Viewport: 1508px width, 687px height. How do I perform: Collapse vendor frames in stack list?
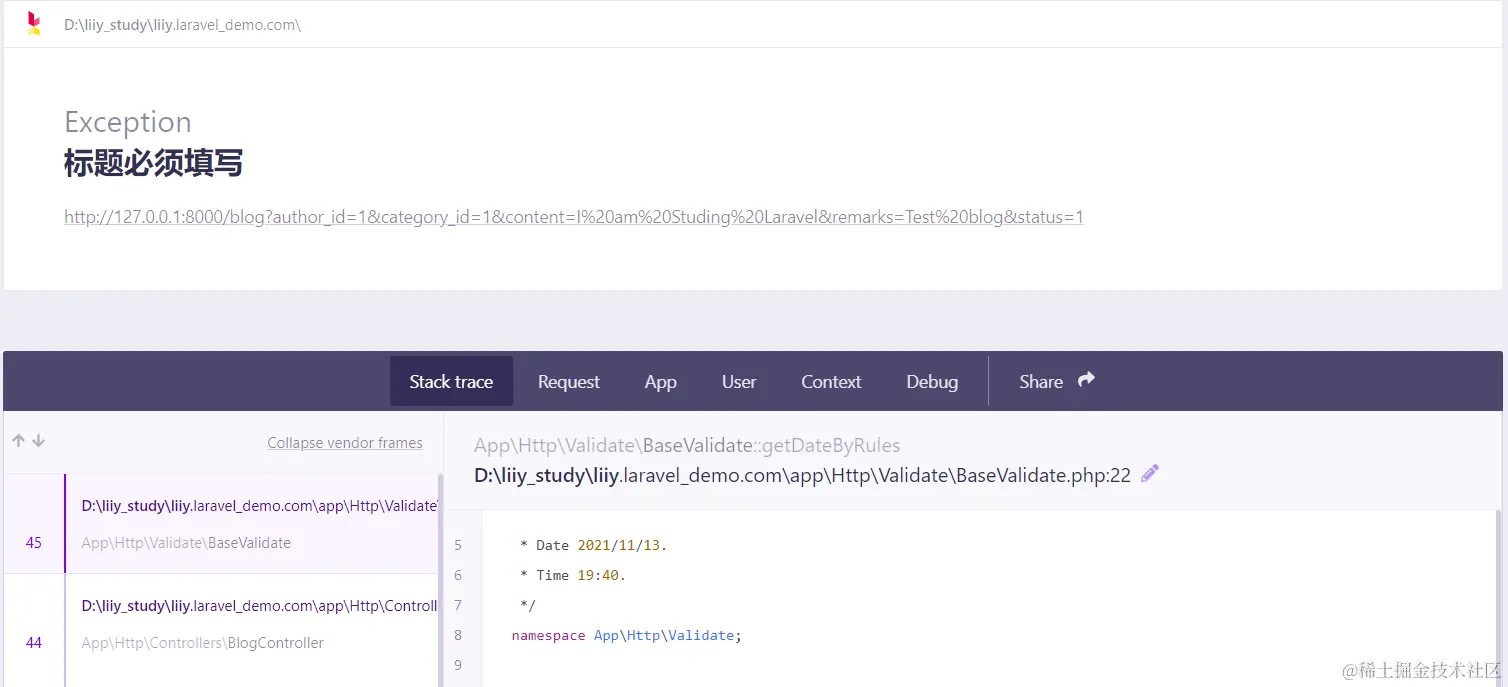pyautogui.click(x=344, y=443)
